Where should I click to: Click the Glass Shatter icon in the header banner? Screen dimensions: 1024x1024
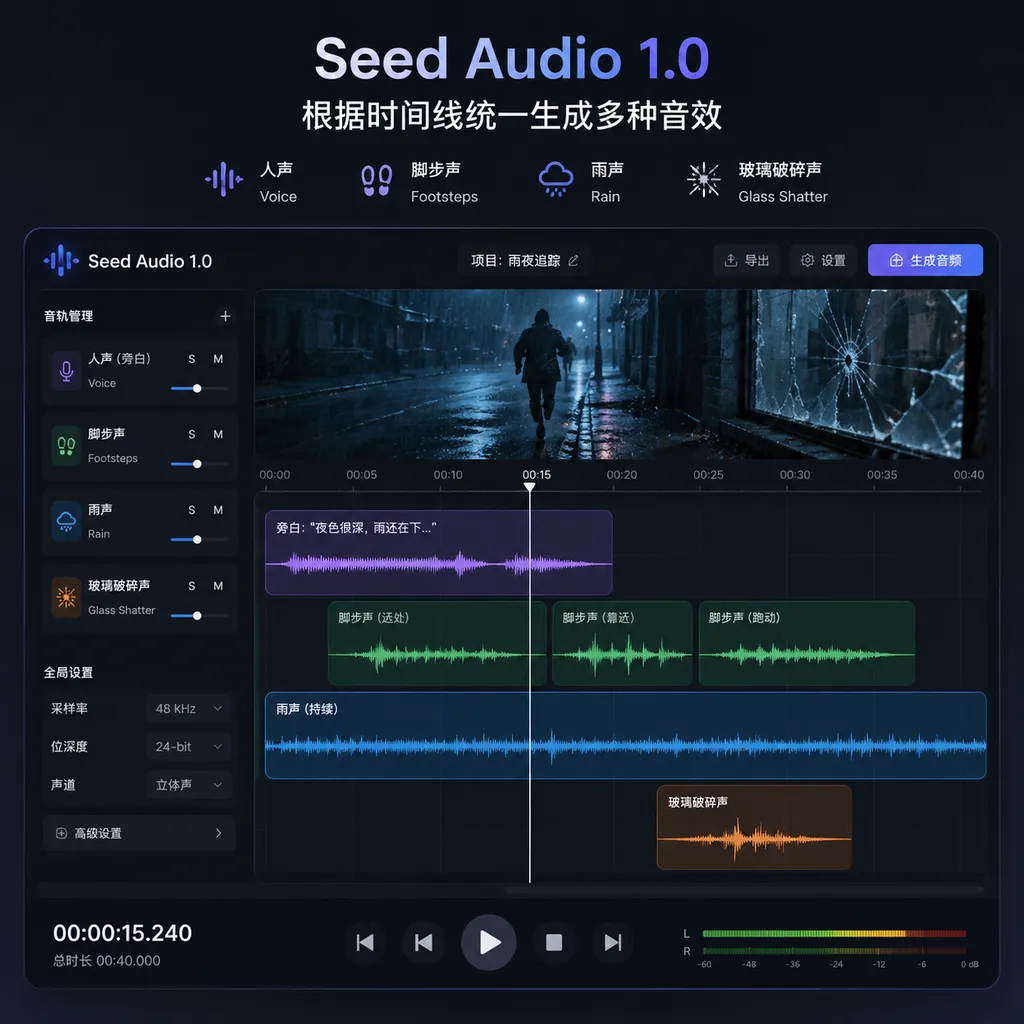(x=703, y=180)
